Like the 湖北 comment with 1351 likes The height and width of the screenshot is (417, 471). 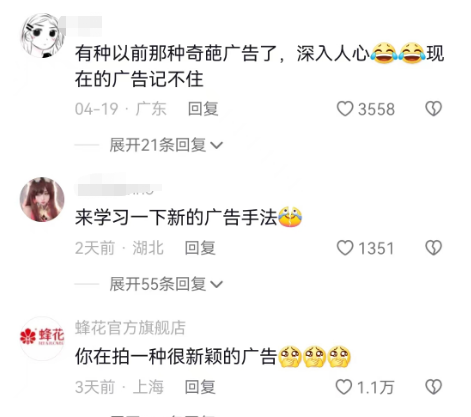(345, 248)
